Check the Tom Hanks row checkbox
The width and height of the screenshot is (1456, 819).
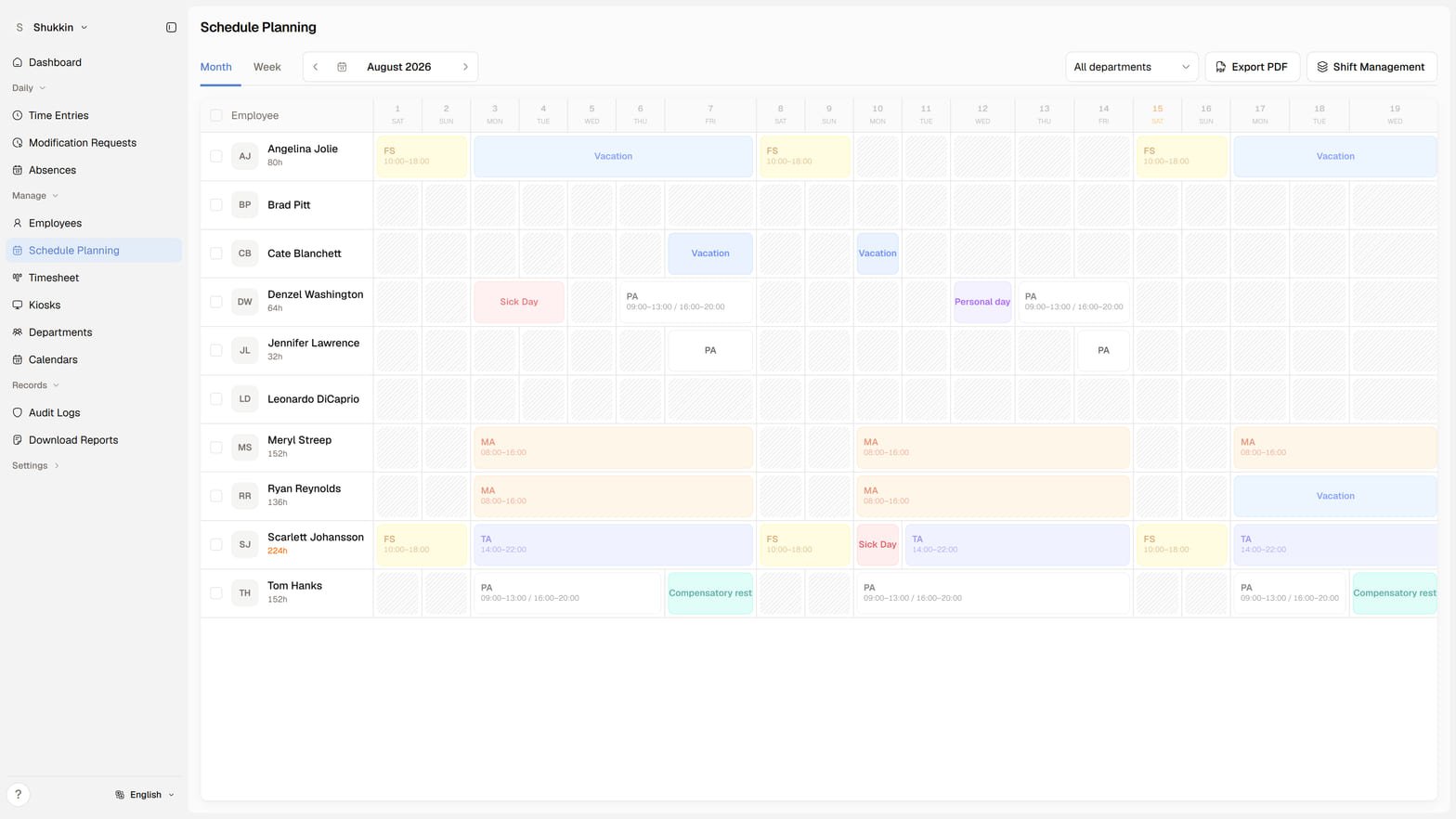[216, 592]
